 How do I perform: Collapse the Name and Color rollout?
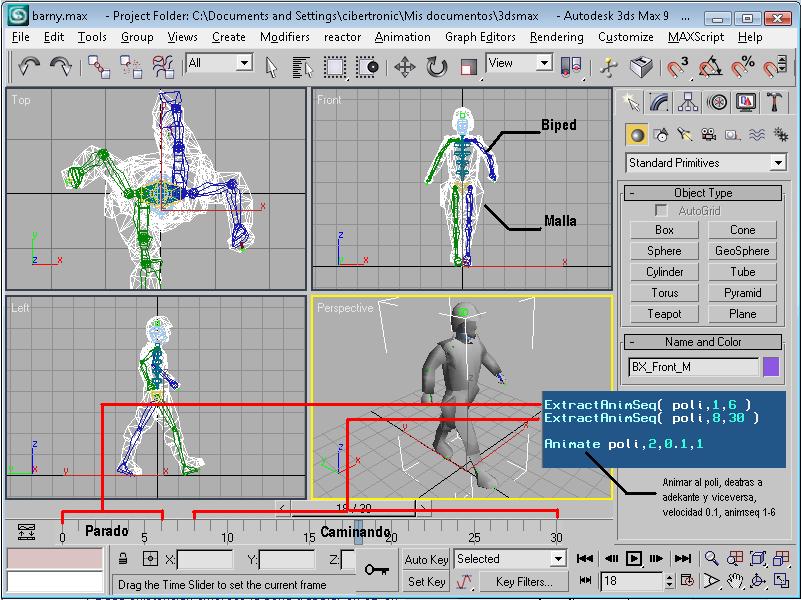click(x=703, y=342)
